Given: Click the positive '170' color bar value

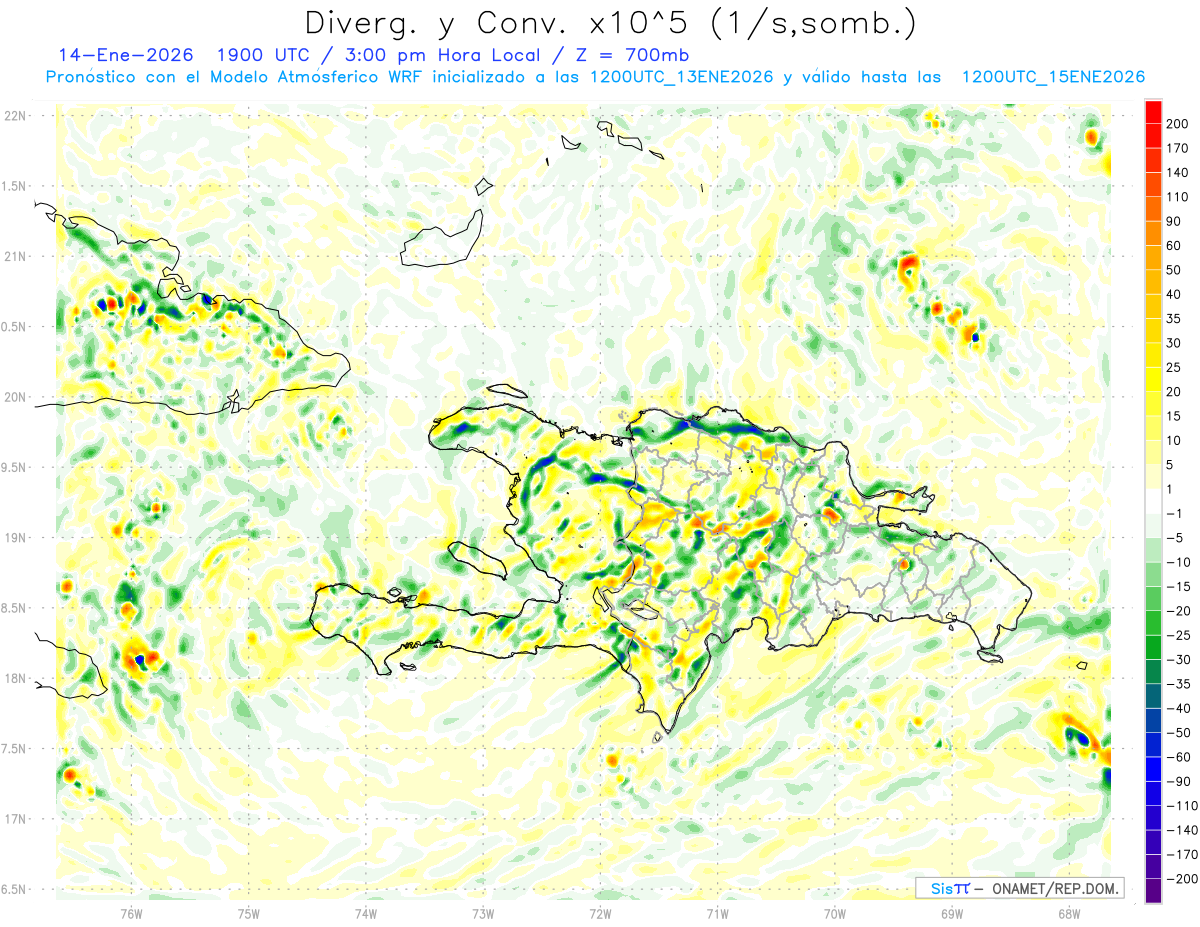Looking at the screenshot, I should [1176, 148].
